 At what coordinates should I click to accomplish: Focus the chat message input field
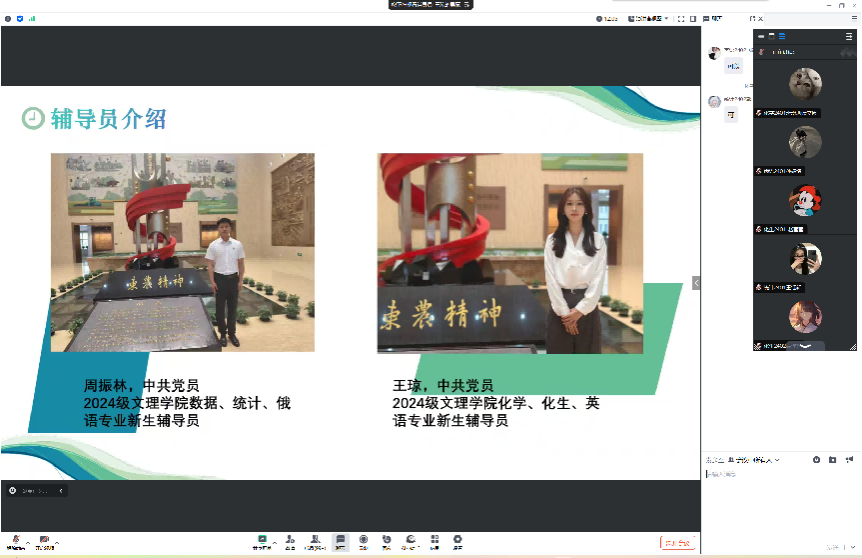[x=781, y=503]
